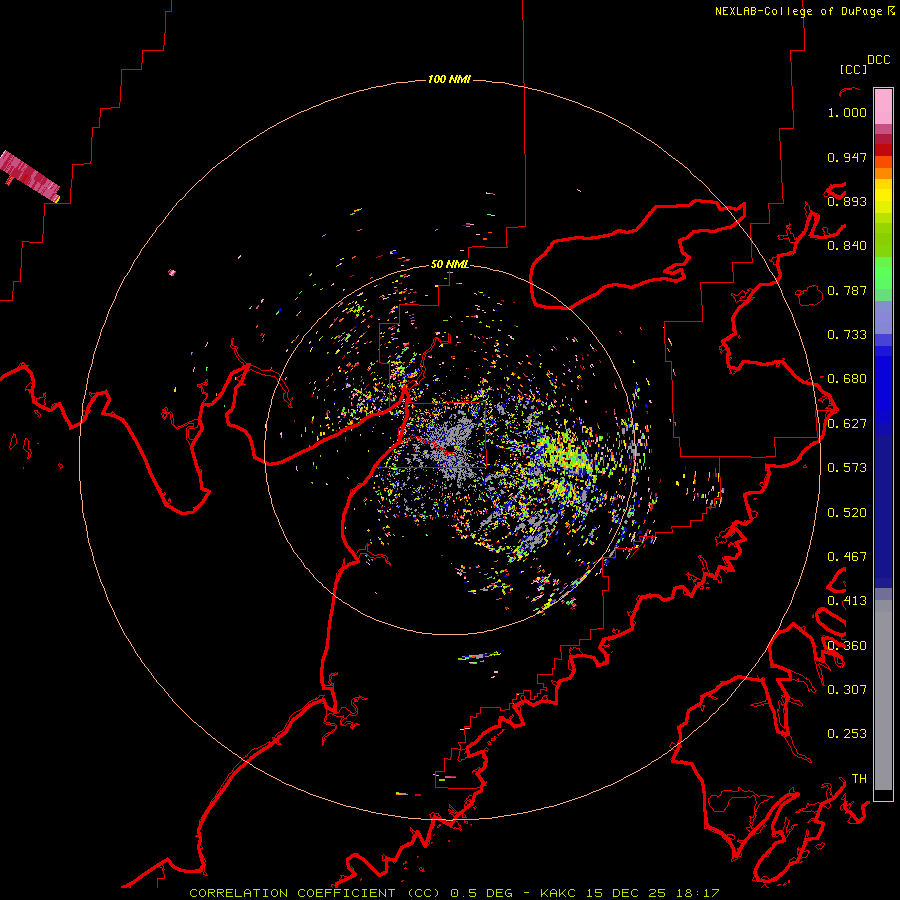Click the 0.680 legend value
The image size is (900, 900).
point(847,379)
